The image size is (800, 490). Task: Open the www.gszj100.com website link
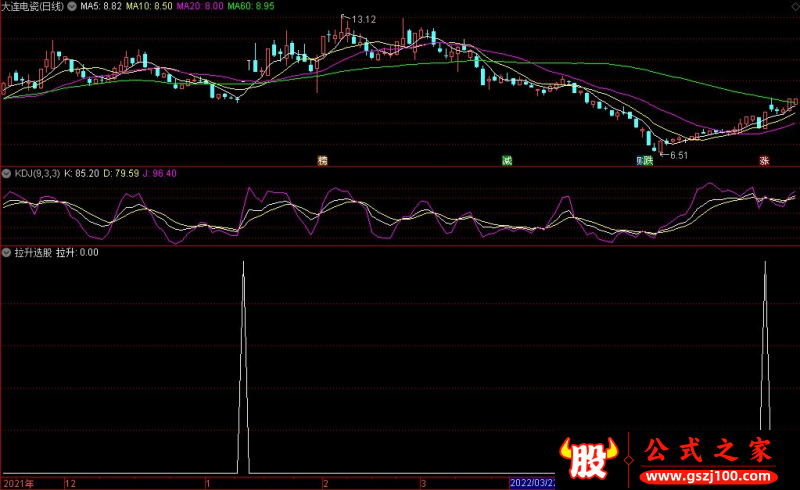click(x=709, y=477)
